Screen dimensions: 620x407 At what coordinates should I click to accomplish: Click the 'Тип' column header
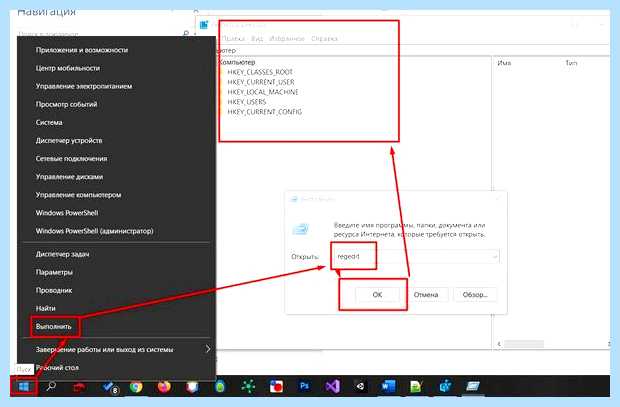[571, 63]
